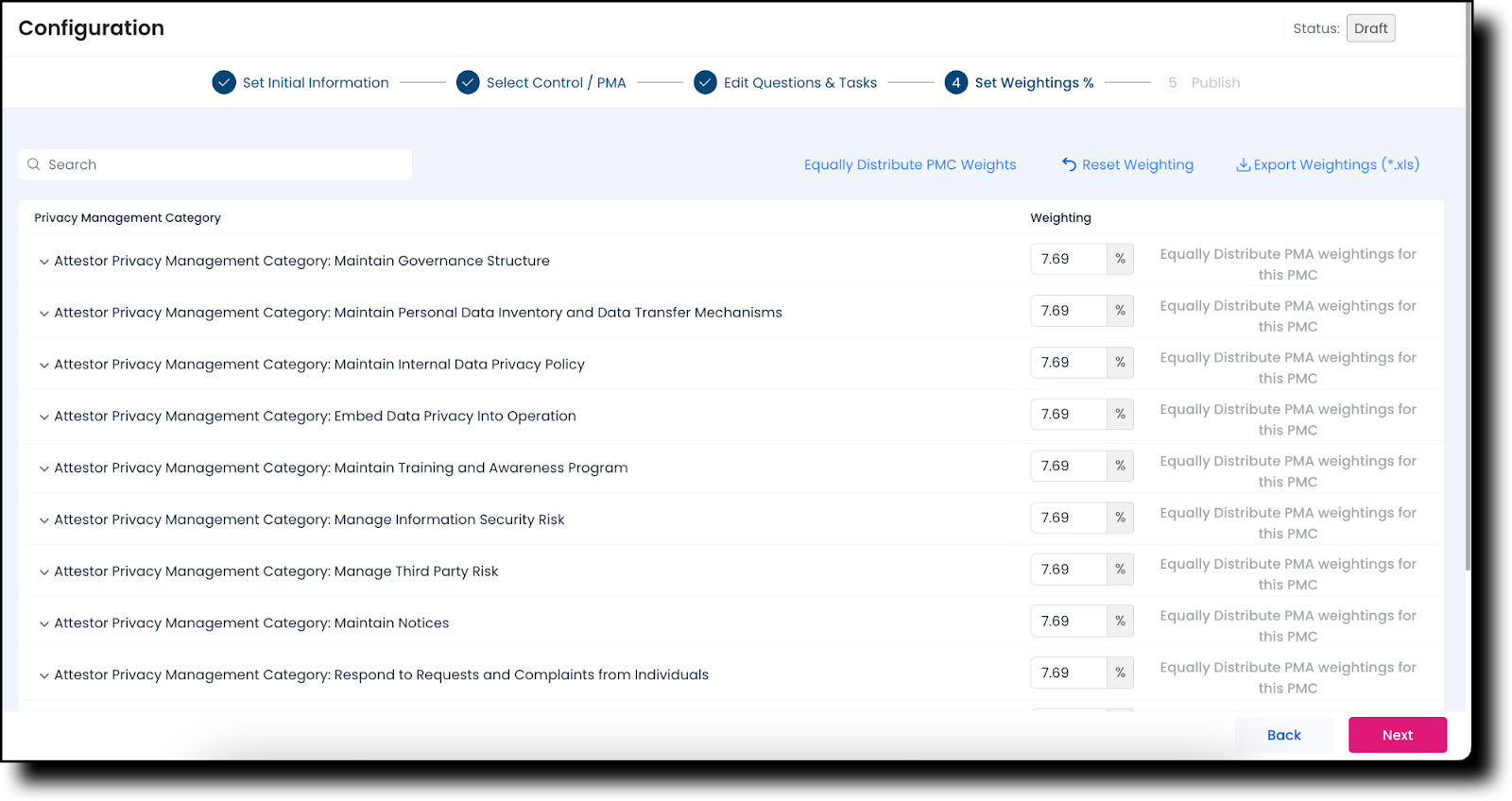This screenshot has height=801, width=1512.
Task: Expand Manage Third Party Risk row
Action: pos(43,572)
